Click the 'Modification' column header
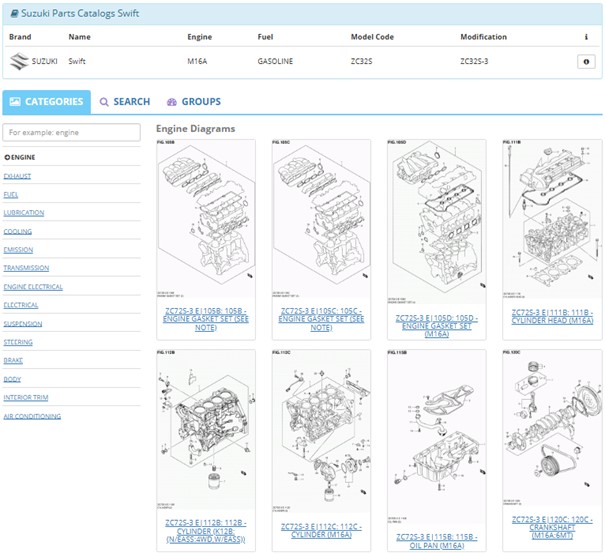 pos(483,37)
